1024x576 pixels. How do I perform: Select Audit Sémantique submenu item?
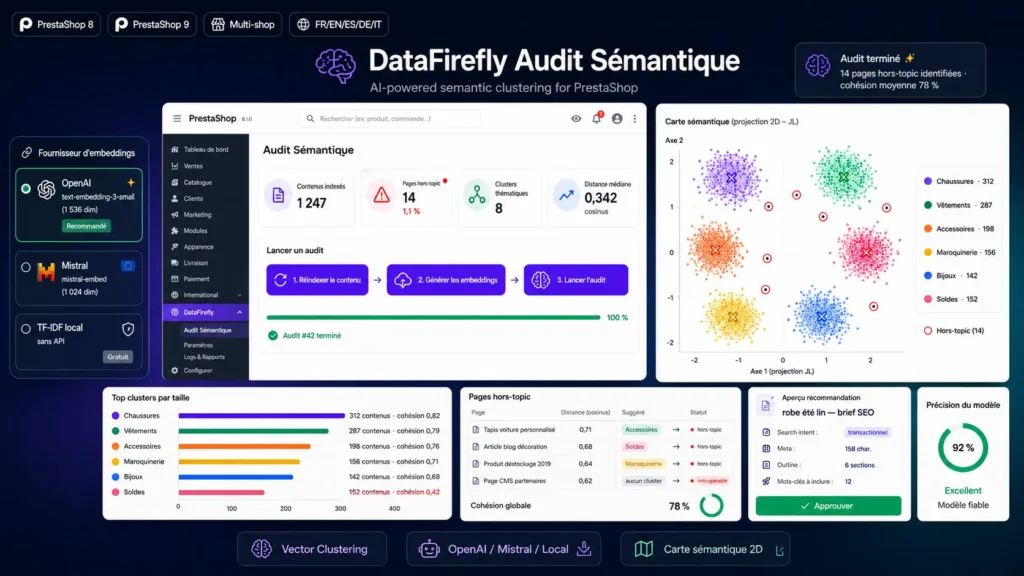coord(207,330)
